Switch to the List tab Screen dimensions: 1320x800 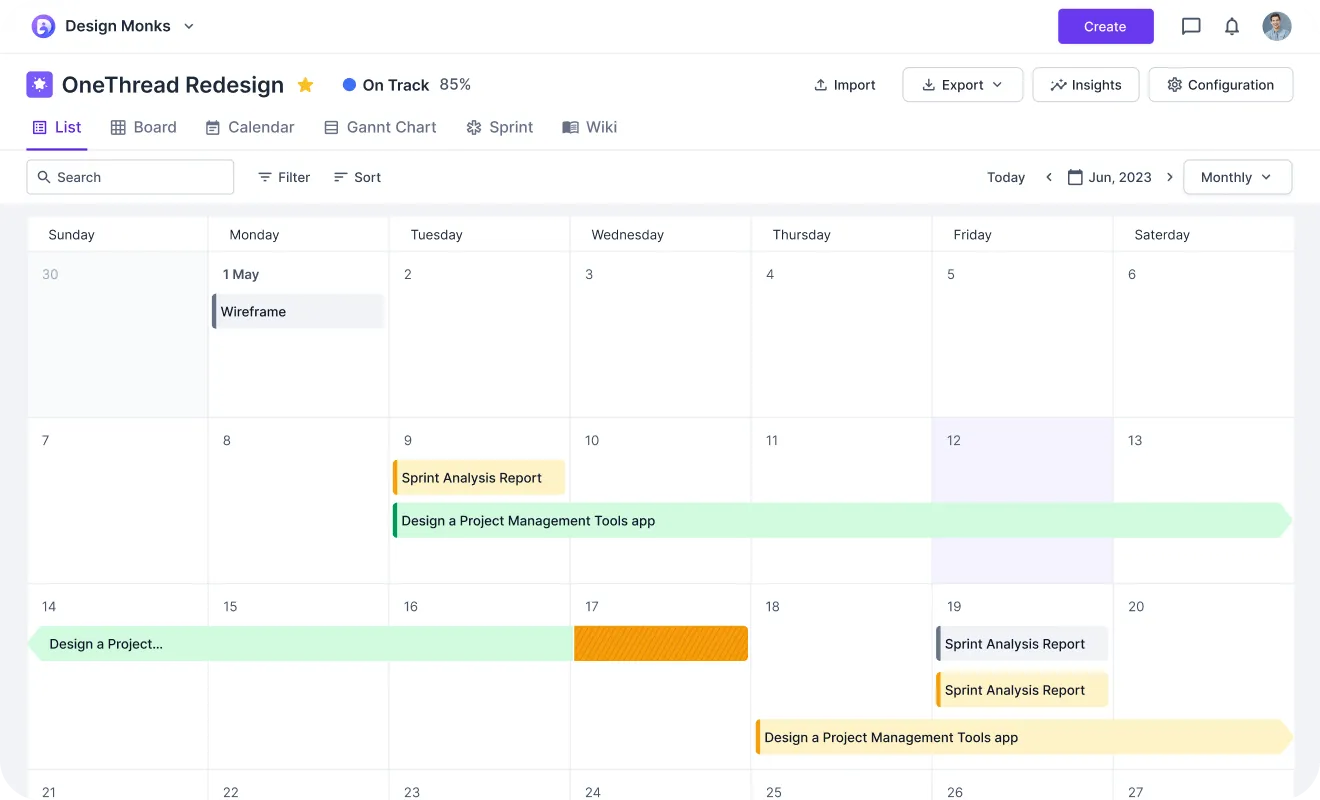pyautogui.click(x=57, y=127)
